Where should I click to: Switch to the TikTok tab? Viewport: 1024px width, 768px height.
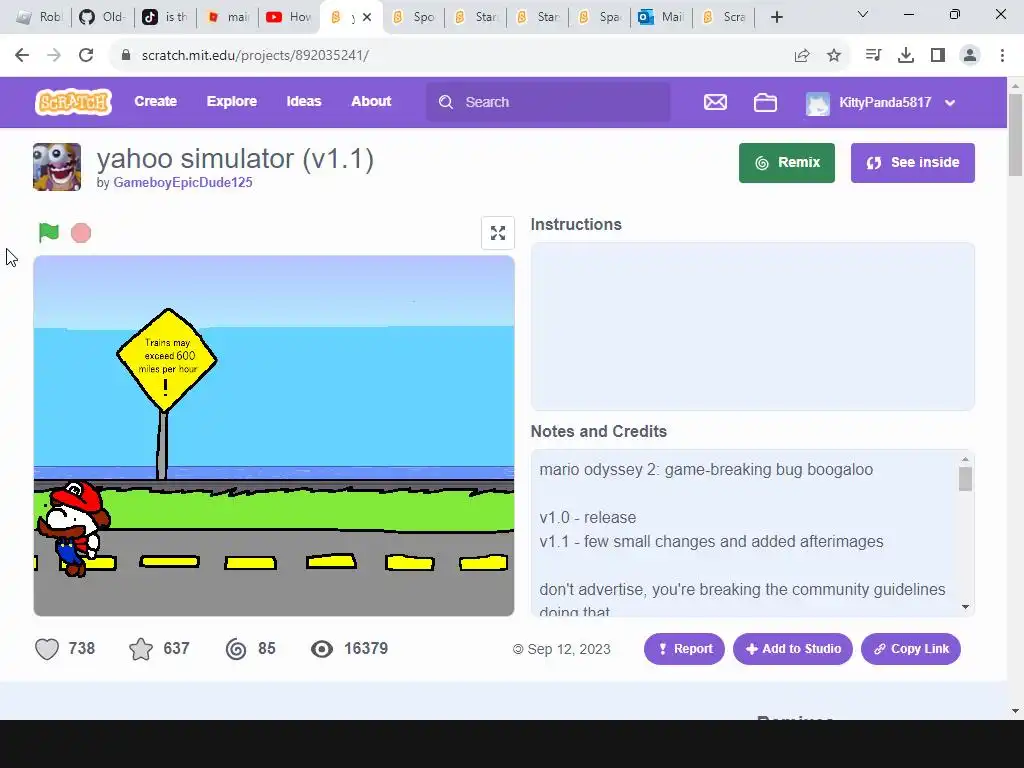click(165, 17)
